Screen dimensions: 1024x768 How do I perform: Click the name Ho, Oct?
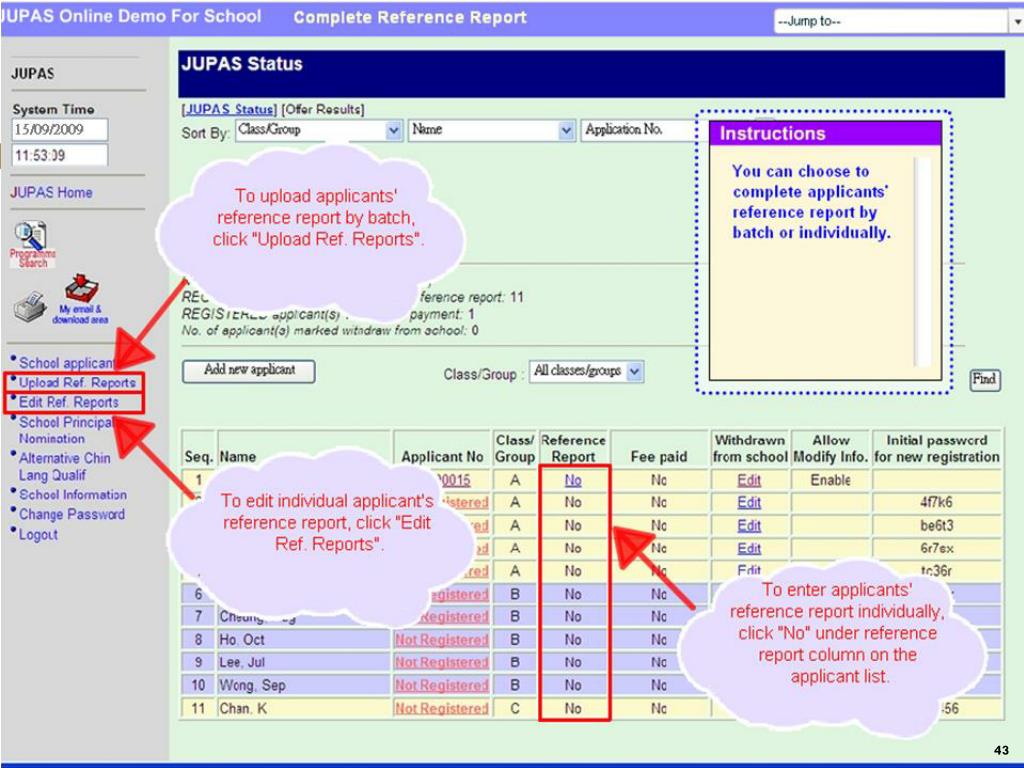tap(242, 639)
